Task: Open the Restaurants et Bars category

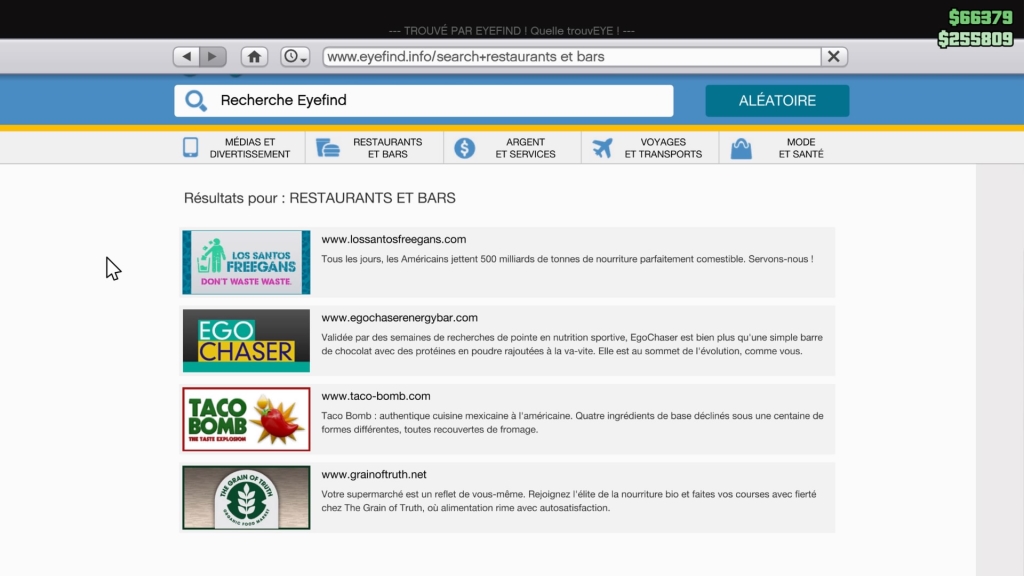Action: 374,148
